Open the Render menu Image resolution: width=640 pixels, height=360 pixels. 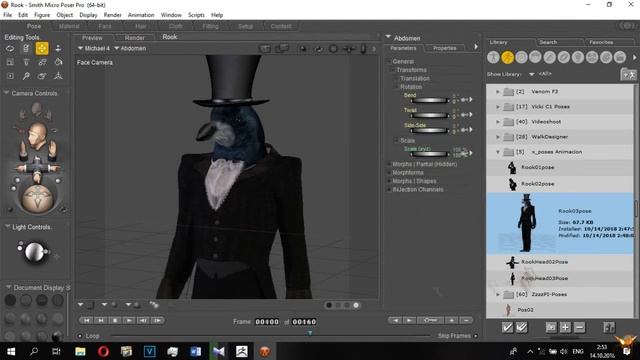click(112, 15)
